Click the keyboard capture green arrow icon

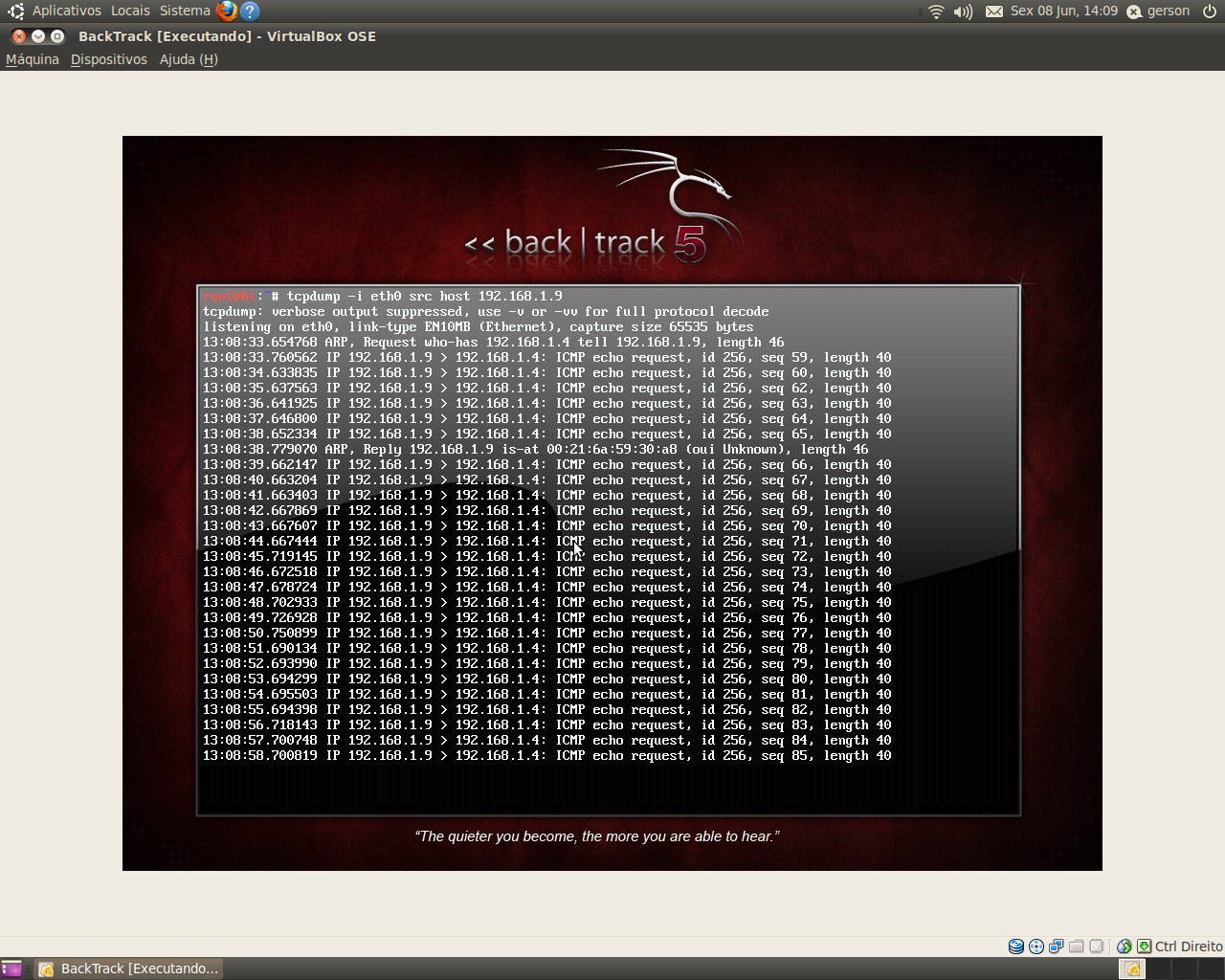coord(1145,947)
